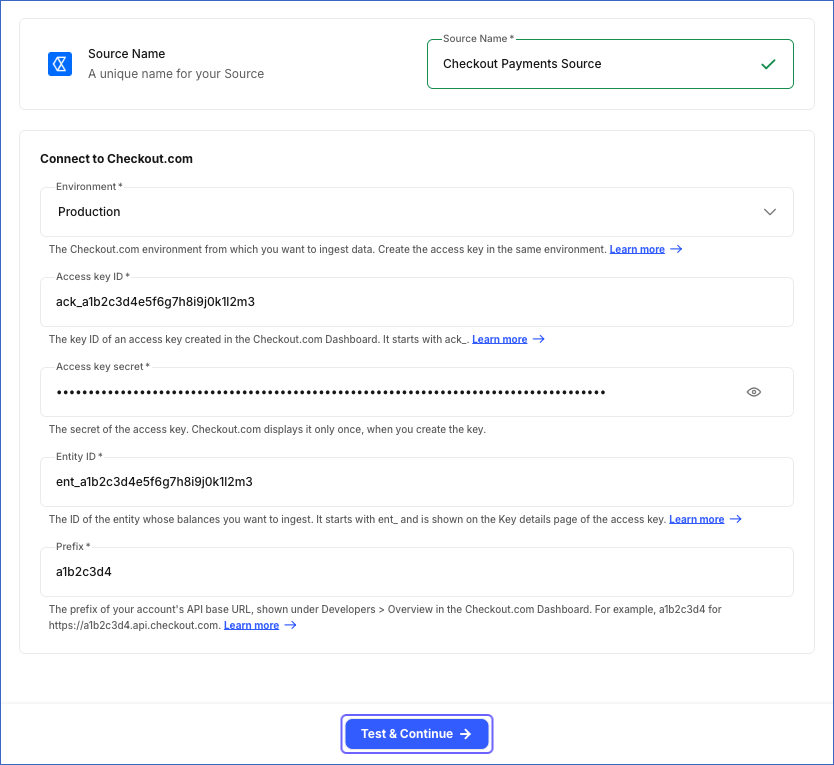The image size is (834, 765).
Task: Open the Production environment selector
Action: coord(417,212)
